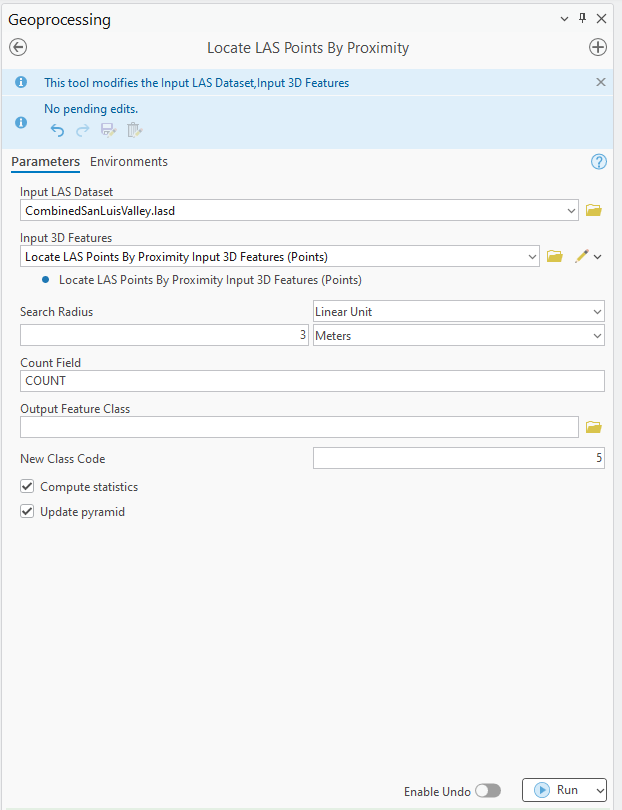Browse for the Output Feature Class folder
This screenshot has width=622, height=810.
click(x=593, y=427)
